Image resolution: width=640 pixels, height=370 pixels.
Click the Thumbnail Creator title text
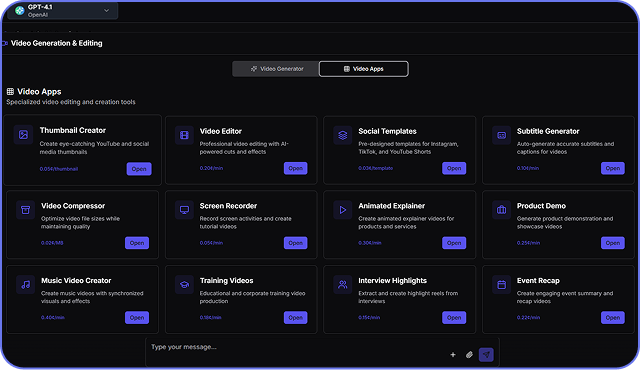(73, 130)
